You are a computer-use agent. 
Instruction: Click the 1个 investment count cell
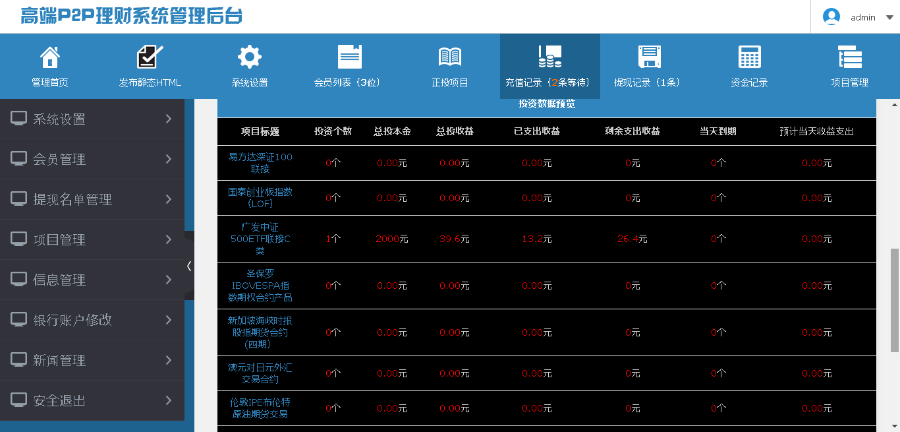pos(333,239)
